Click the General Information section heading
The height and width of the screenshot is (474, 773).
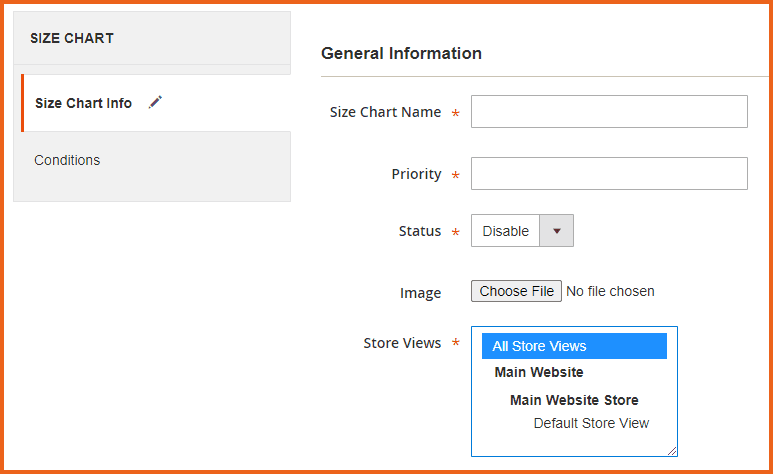401,53
